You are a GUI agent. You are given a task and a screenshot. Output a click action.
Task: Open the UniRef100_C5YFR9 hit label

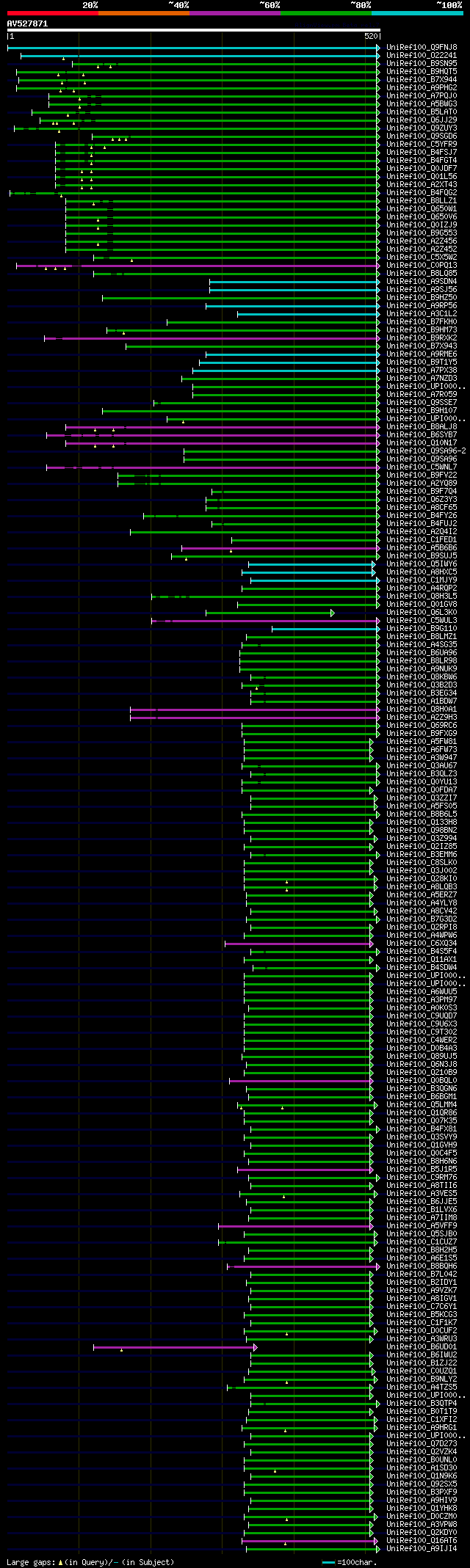click(422, 144)
